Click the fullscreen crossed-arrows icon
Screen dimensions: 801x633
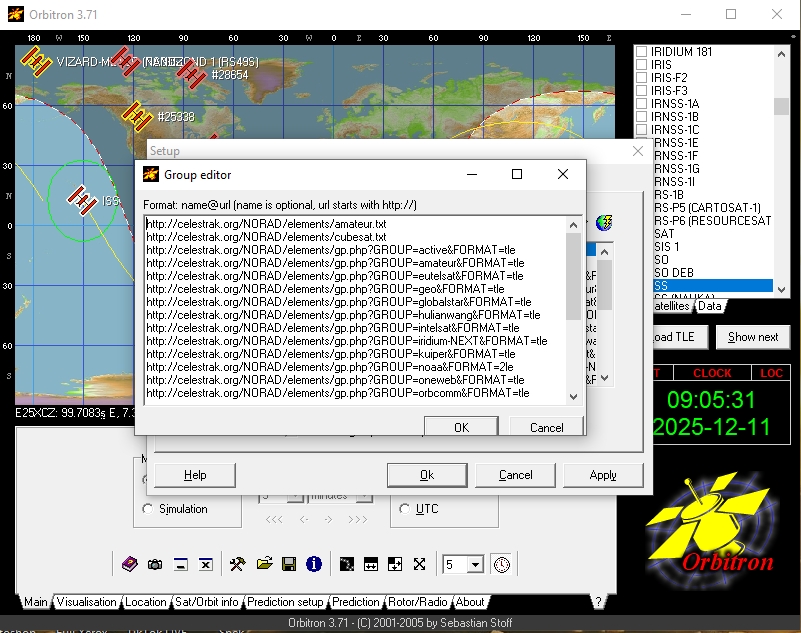(419, 564)
